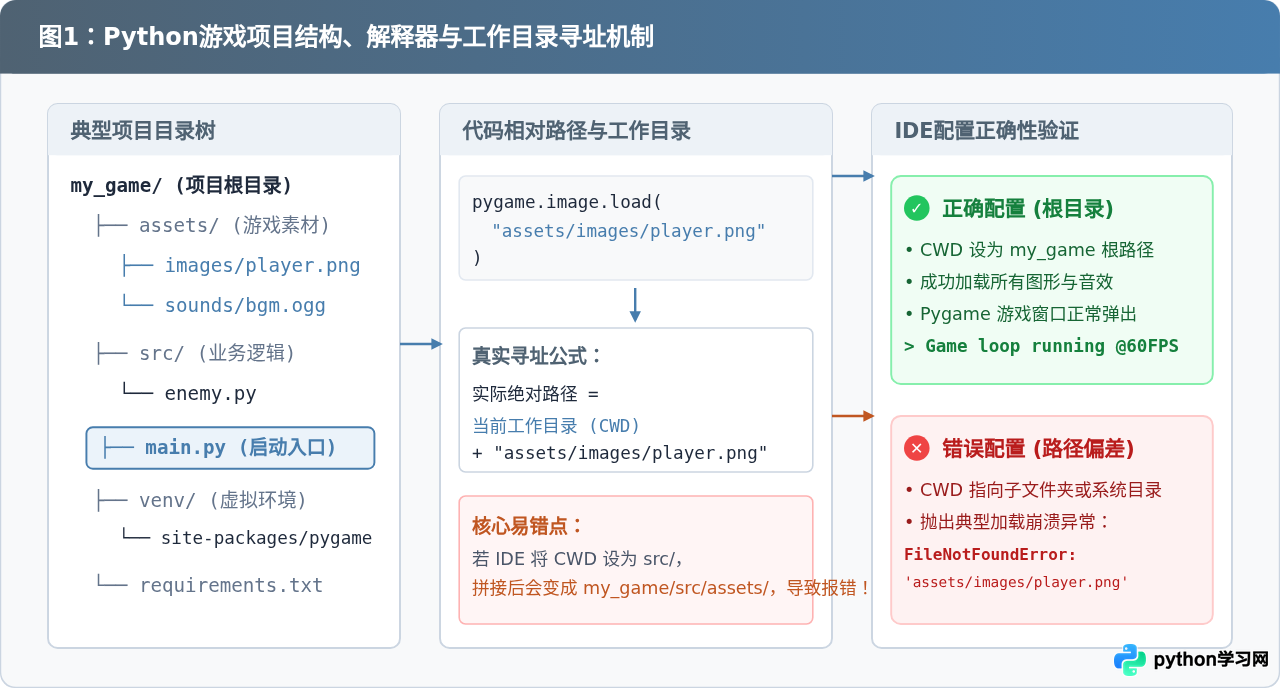Image resolution: width=1280 pixels, height=688 pixels.
Task: Select the highlighted main.py entry
Action: point(230,448)
